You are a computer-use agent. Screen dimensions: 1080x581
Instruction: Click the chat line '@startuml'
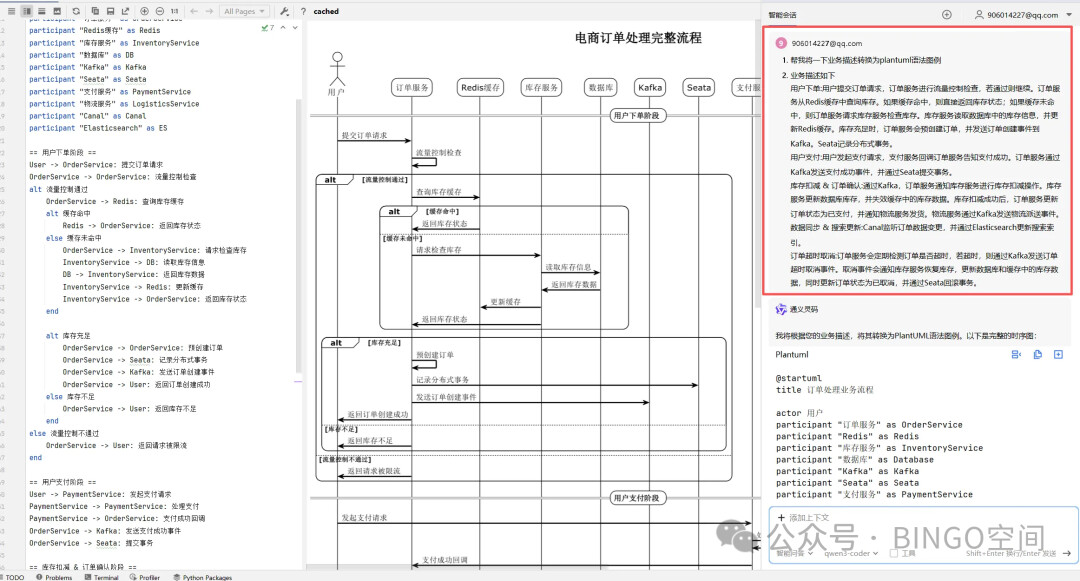click(799, 378)
